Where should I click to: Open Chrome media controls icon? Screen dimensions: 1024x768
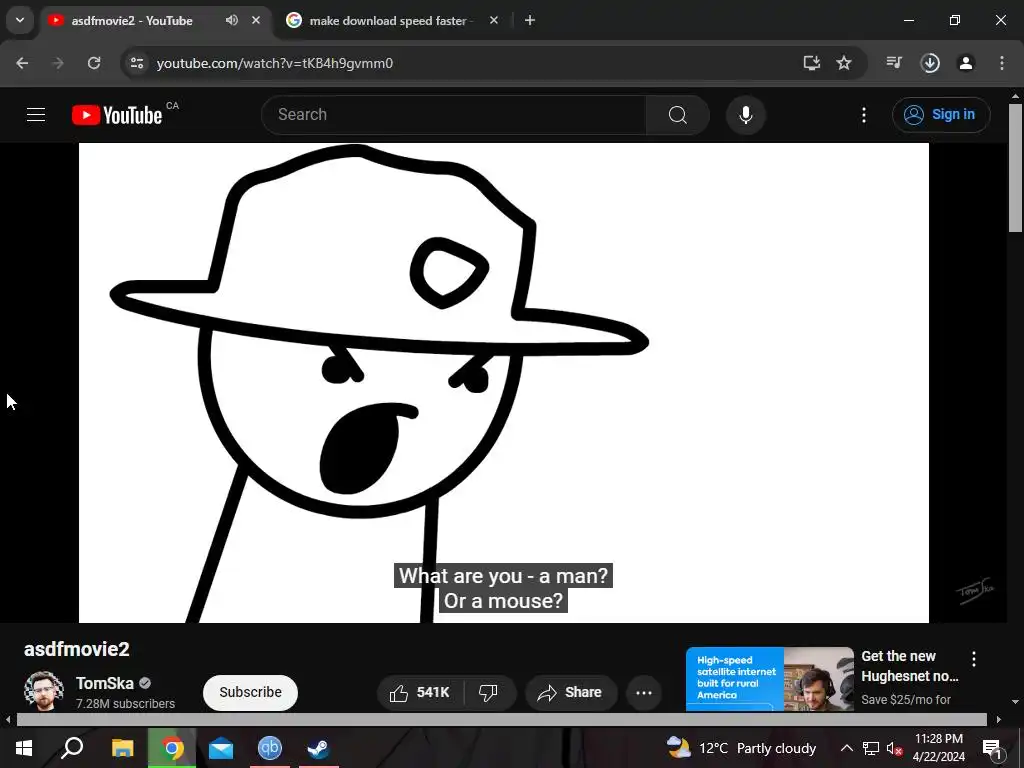tap(894, 63)
